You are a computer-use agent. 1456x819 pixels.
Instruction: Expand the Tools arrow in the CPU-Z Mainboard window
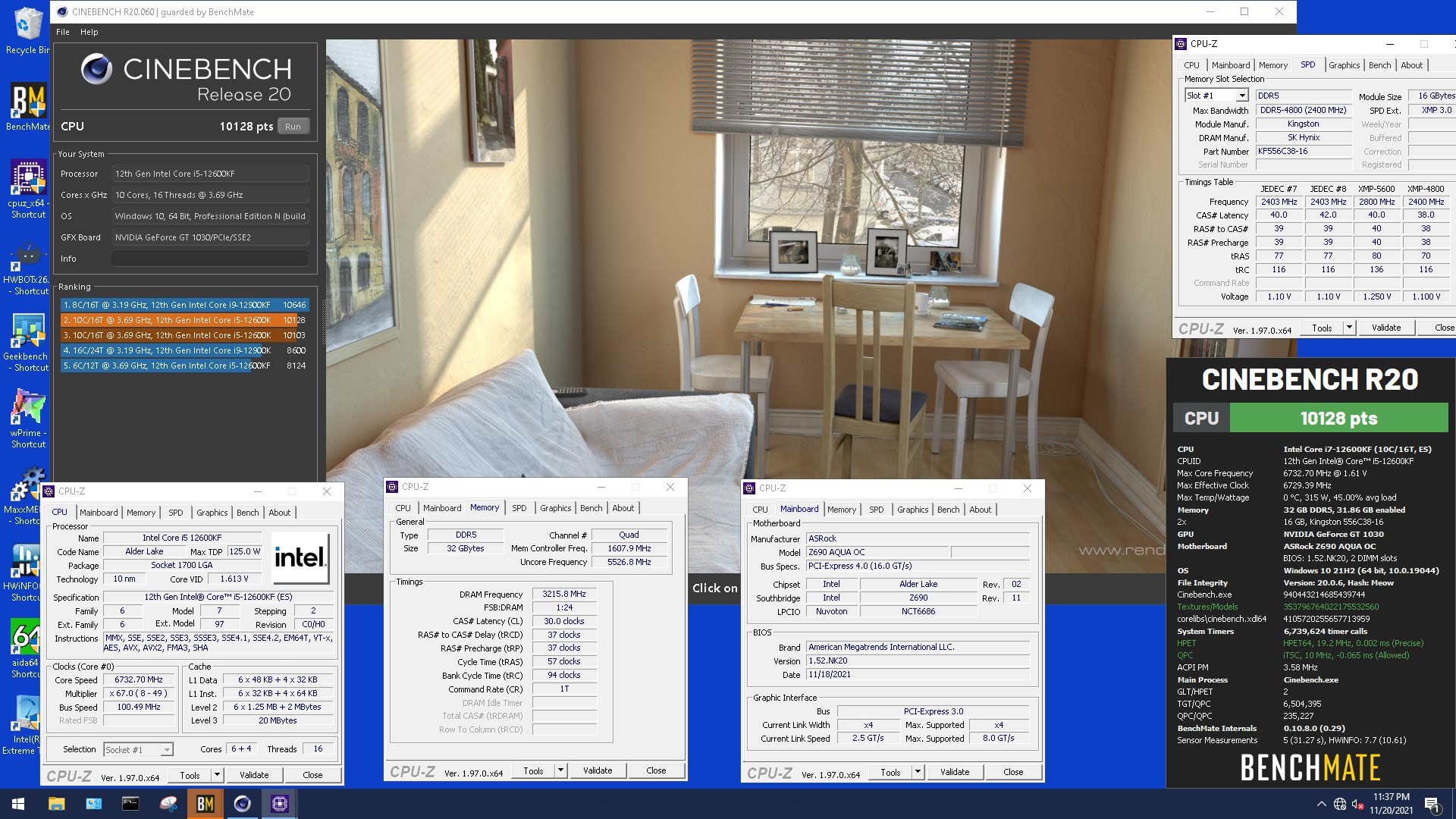click(918, 772)
